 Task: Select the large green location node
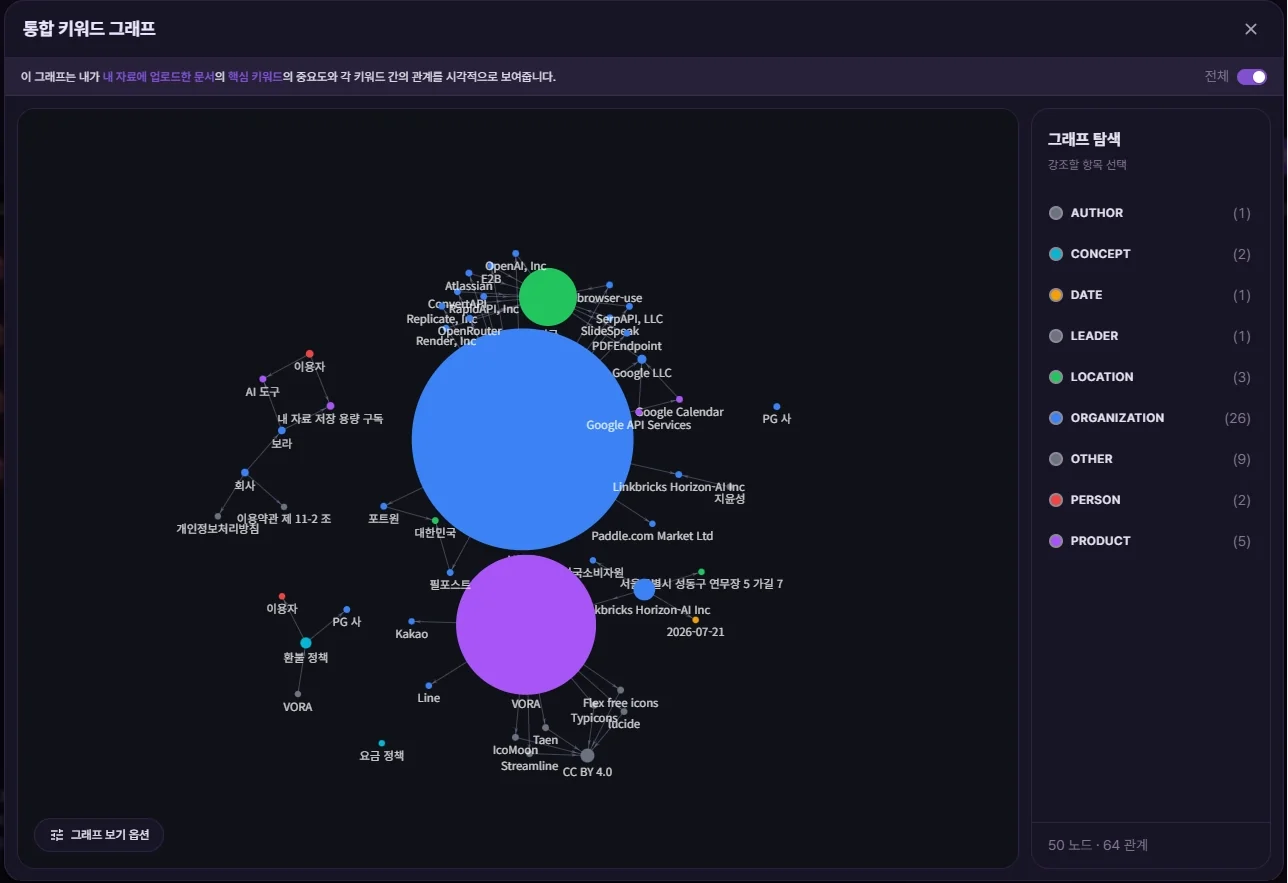548,297
